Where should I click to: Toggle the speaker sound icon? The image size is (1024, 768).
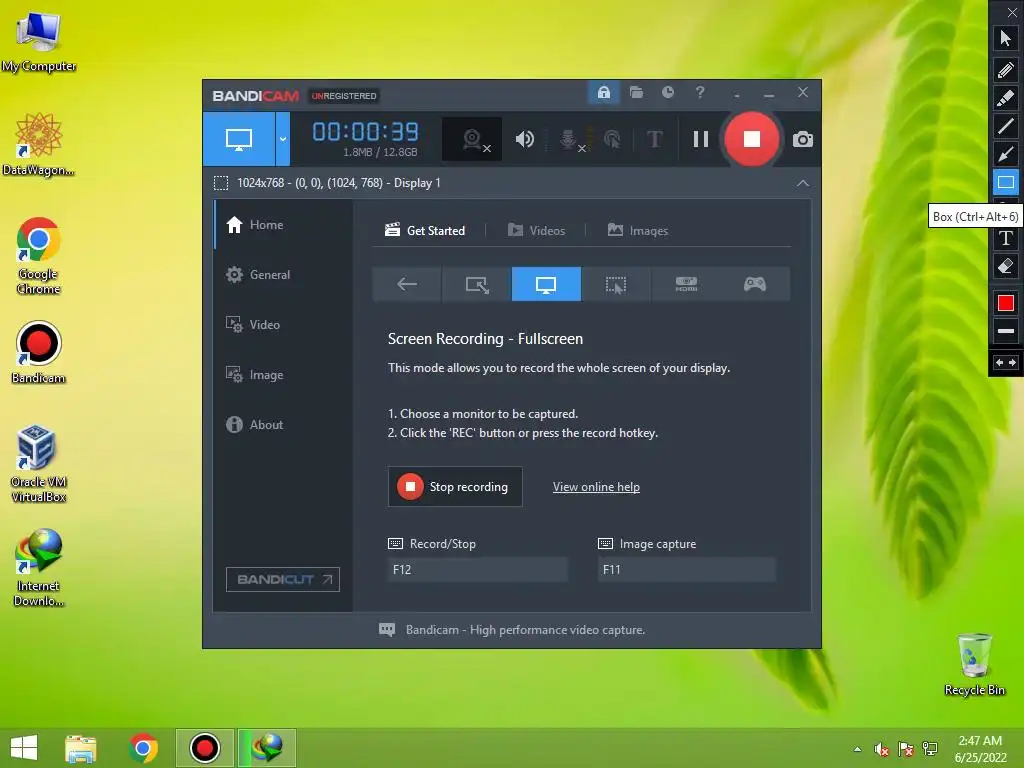point(524,139)
